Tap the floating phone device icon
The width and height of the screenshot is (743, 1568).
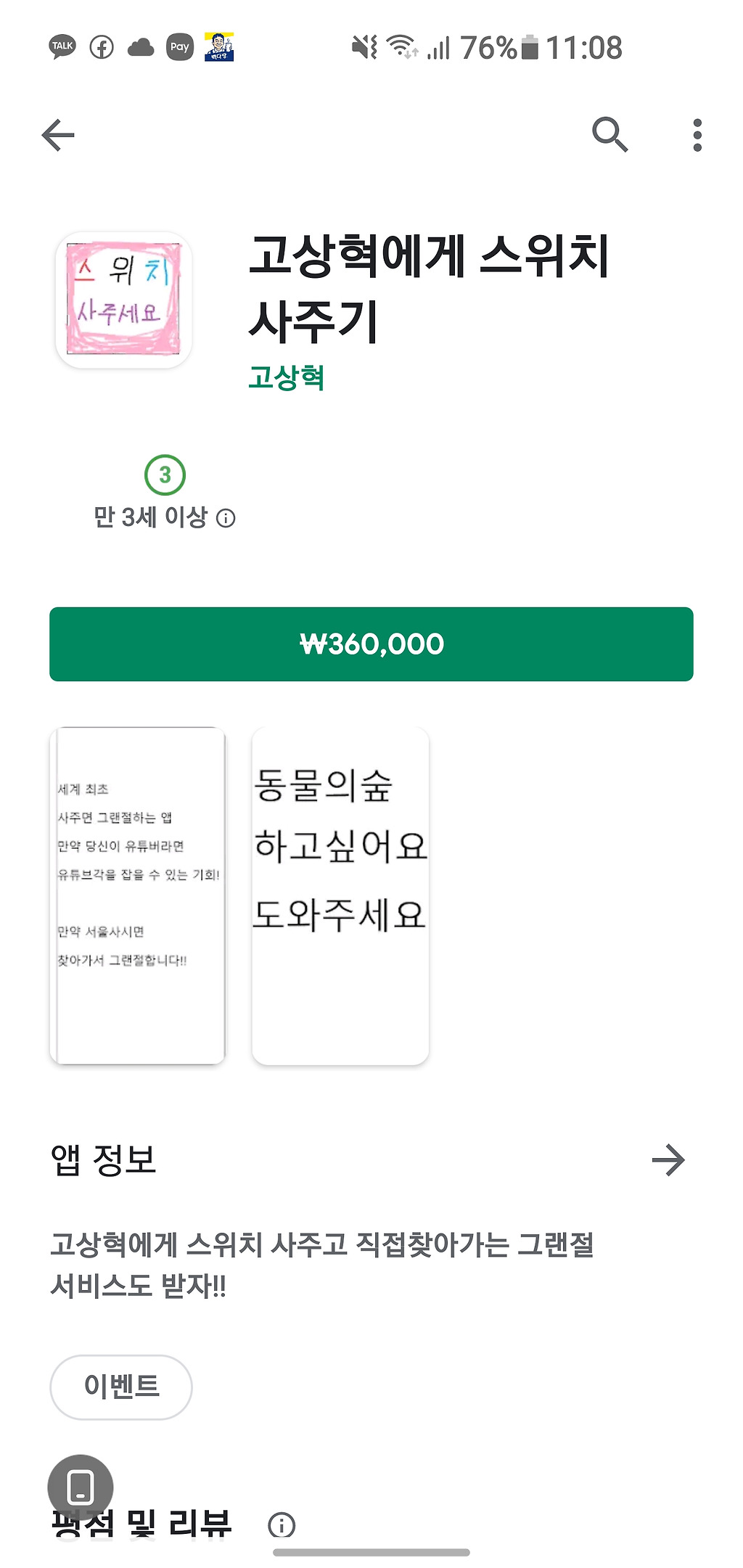click(x=81, y=1487)
